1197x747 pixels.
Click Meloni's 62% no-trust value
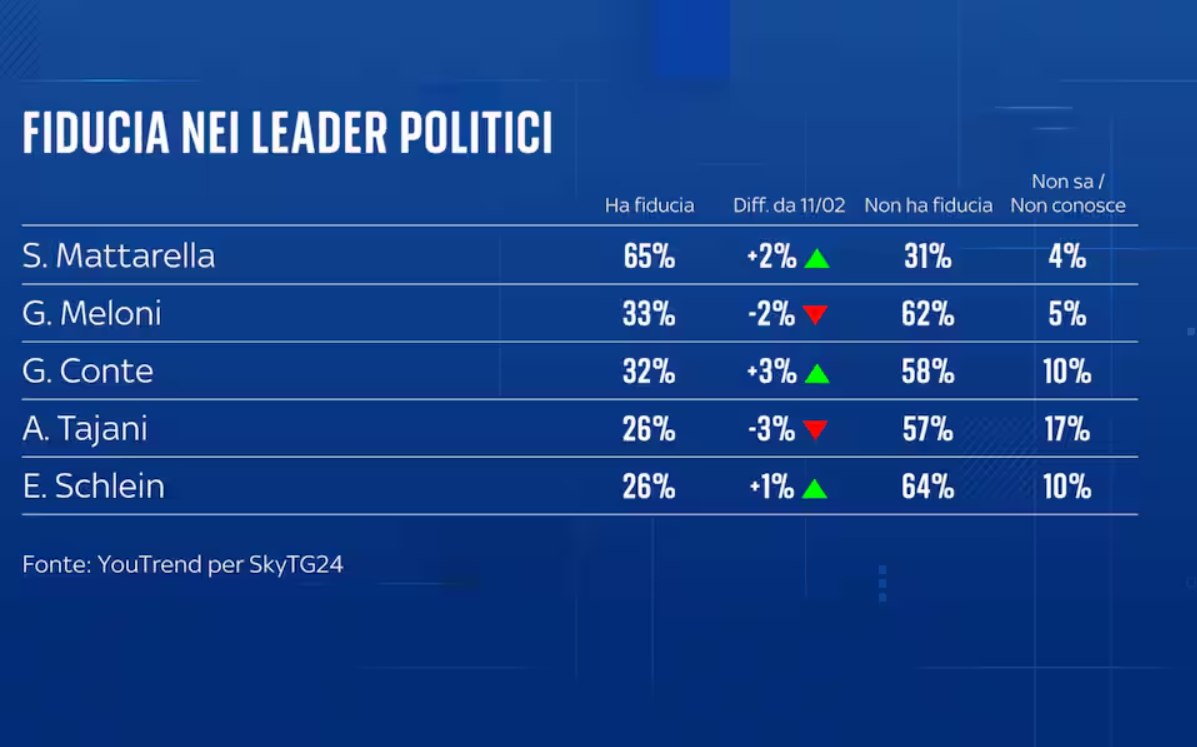[x=928, y=314]
